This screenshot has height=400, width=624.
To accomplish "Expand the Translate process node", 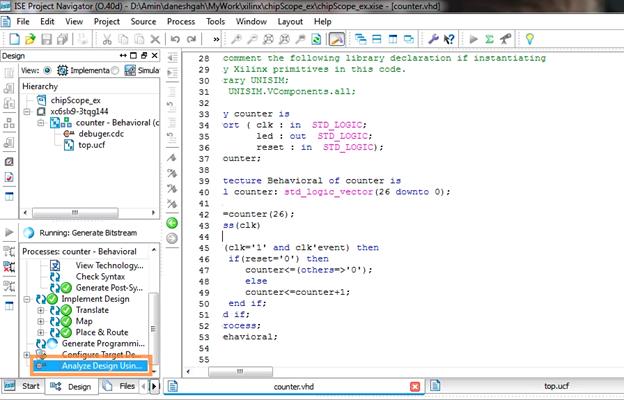I will 41,310.
